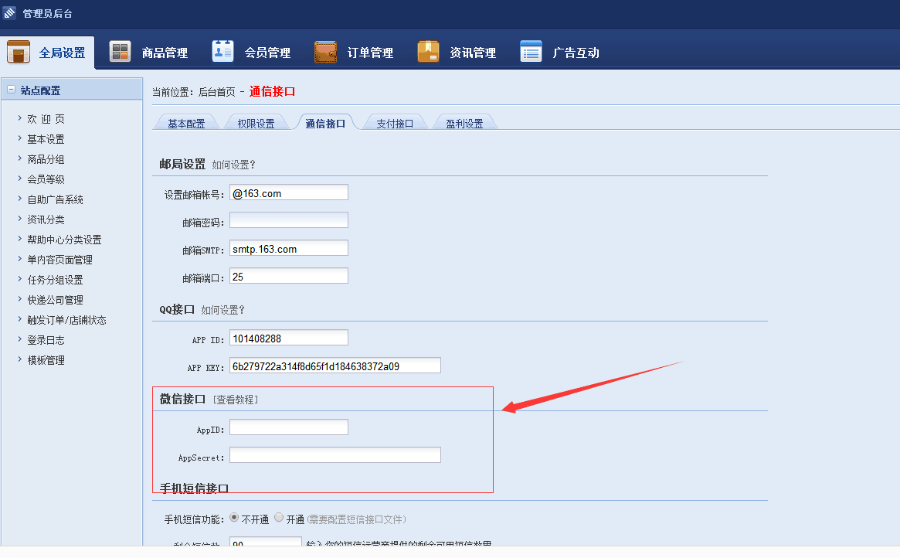Focus the 邮箱端口 input field
The height and width of the screenshot is (558, 900).
click(289, 276)
